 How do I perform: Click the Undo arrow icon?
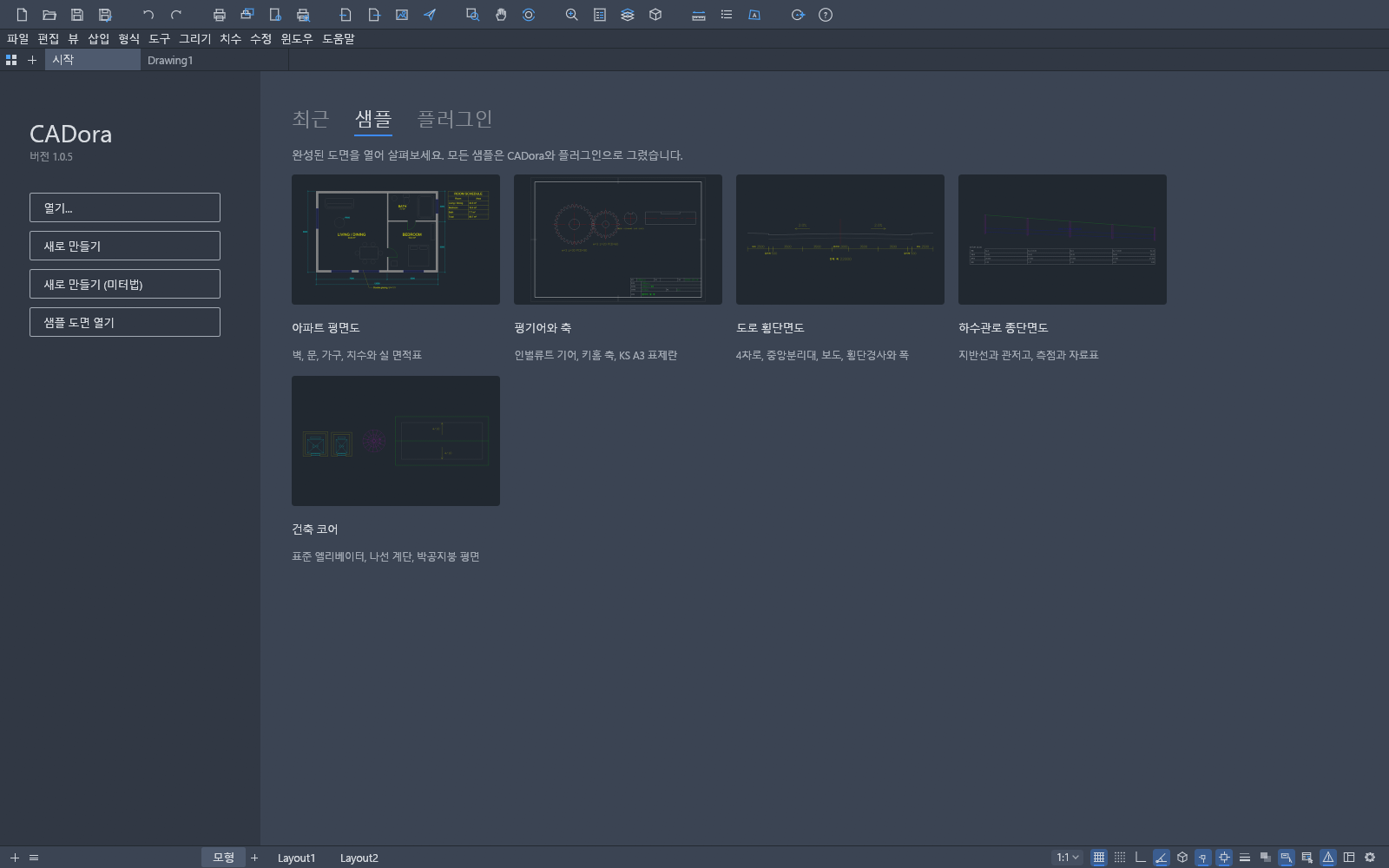(x=148, y=15)
